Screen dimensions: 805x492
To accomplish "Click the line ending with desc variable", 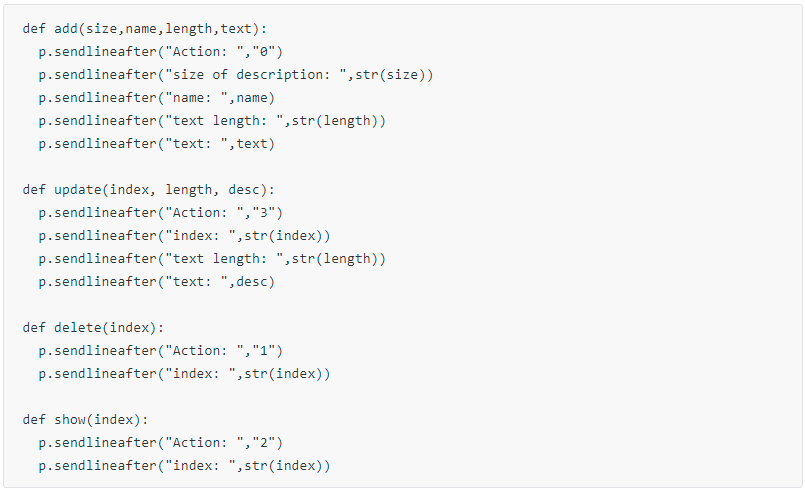I will tap(156, 282).
